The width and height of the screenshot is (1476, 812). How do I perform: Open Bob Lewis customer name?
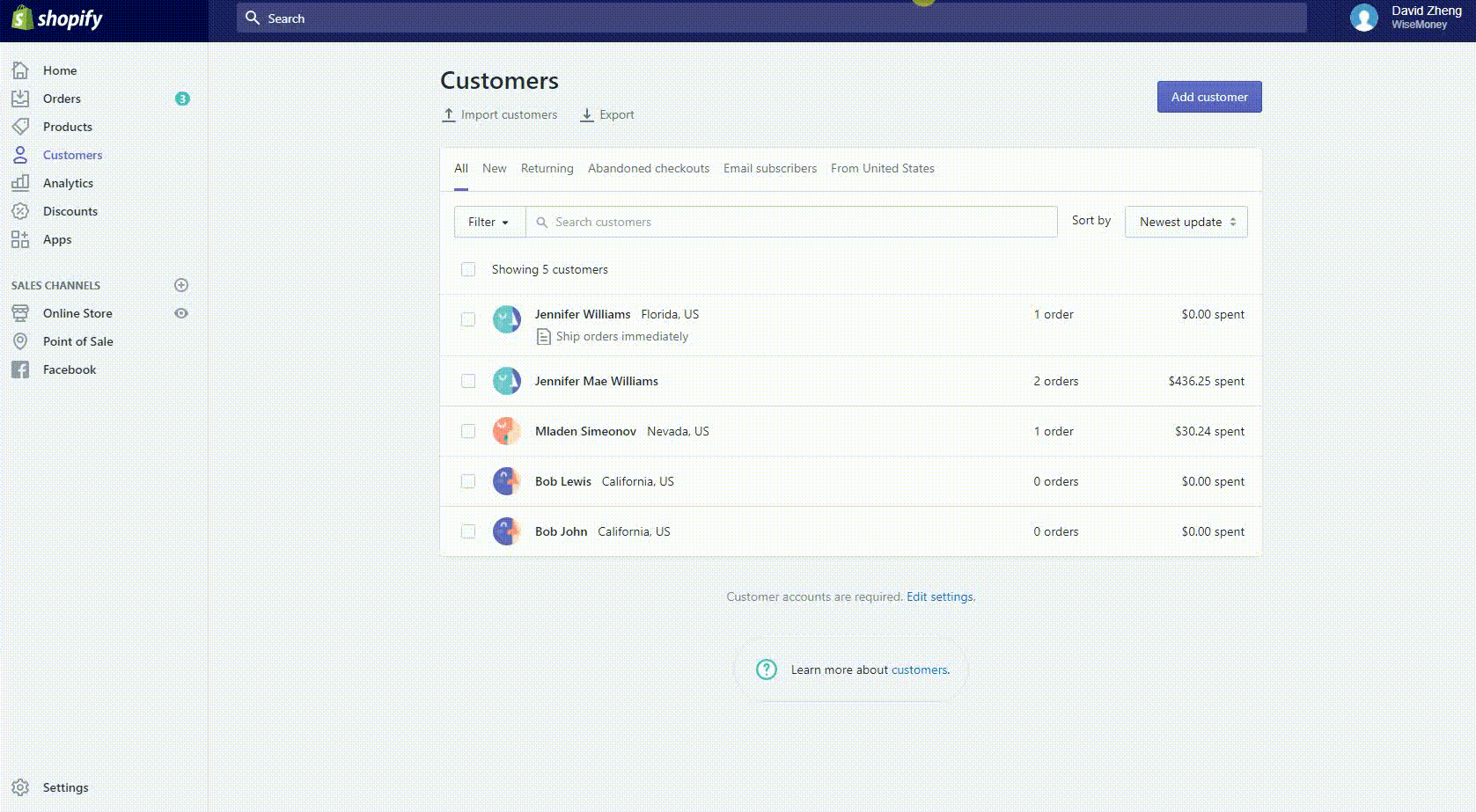click(563, 481)
